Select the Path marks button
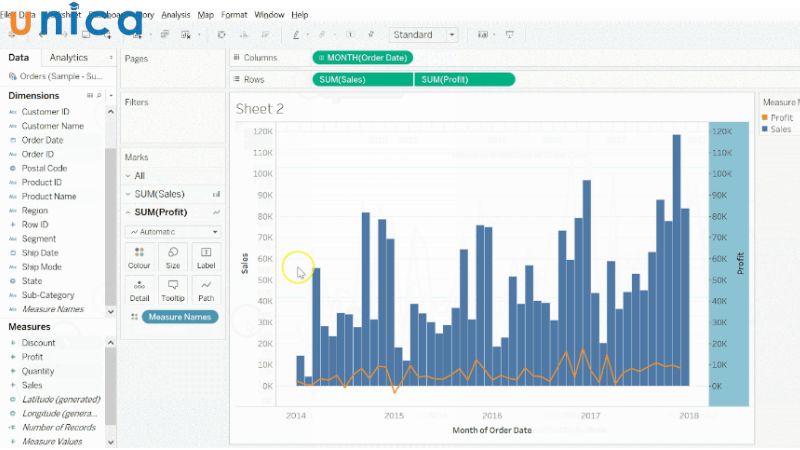Image resolution: width=800 pixels, height=450 pixels. [x=206, y=289]
